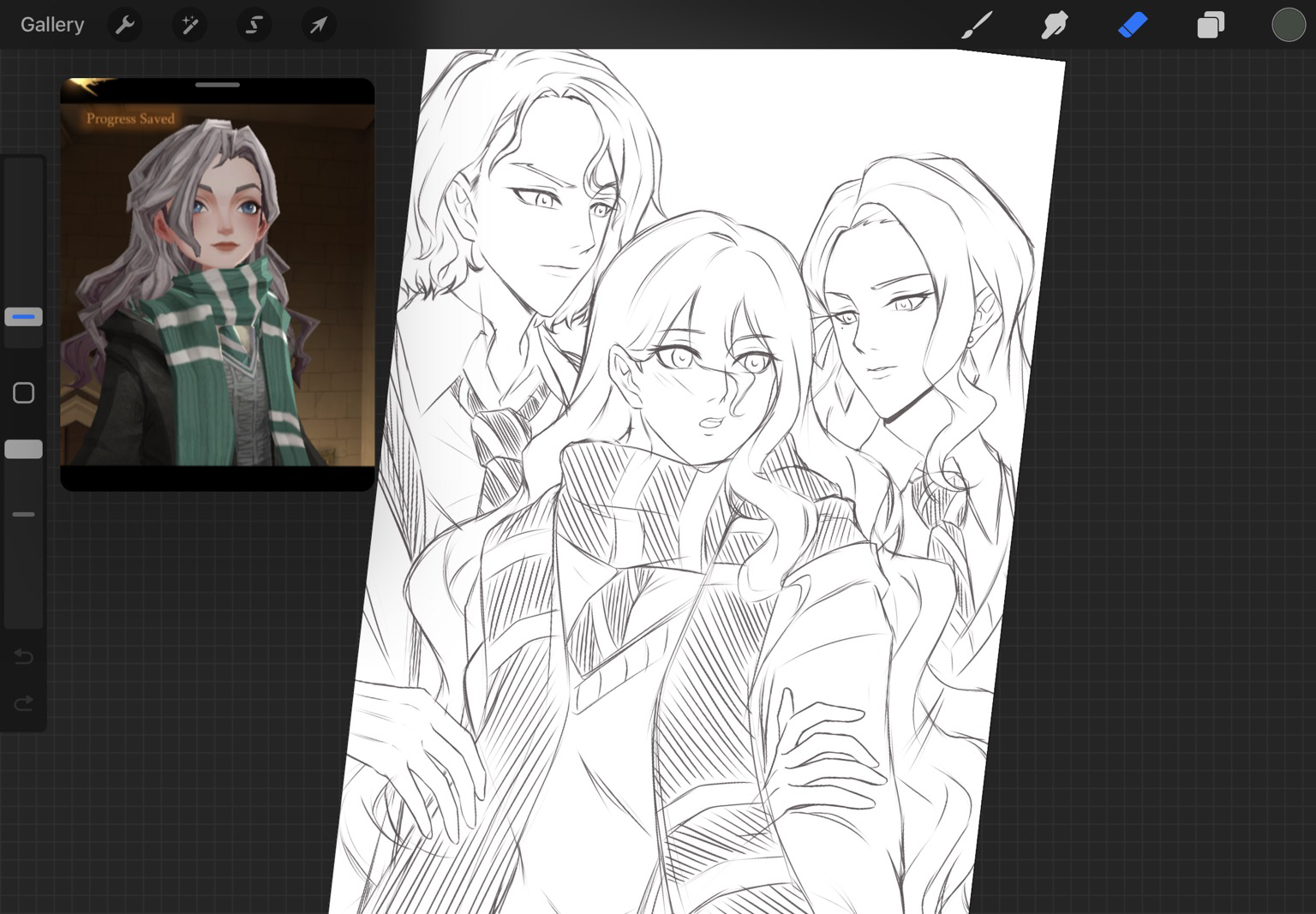Tap the reference window drag handle bar
This screenshot has width=1316, height=914.
218,85
